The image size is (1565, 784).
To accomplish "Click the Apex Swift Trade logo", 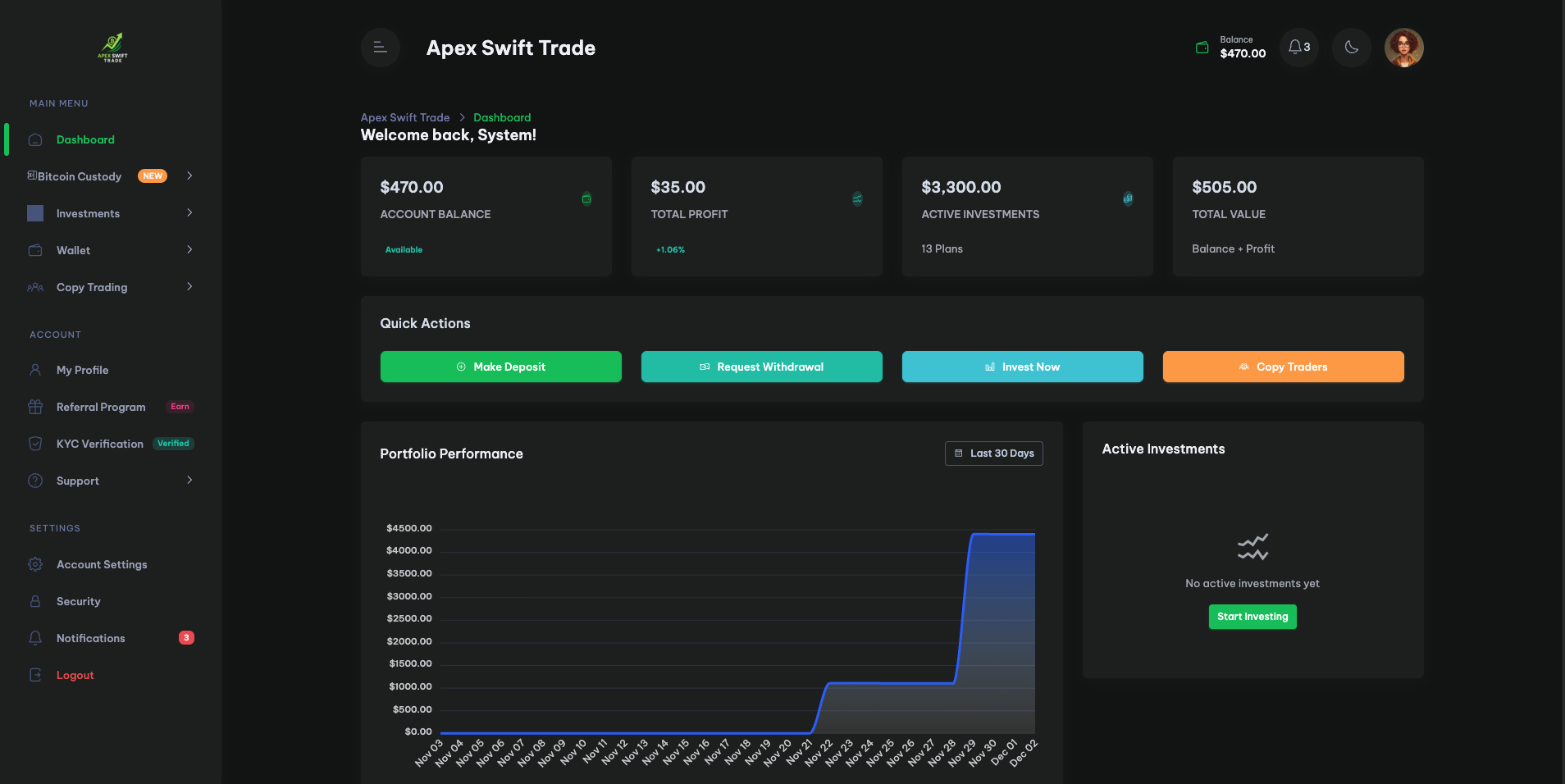I will (112, 48).
